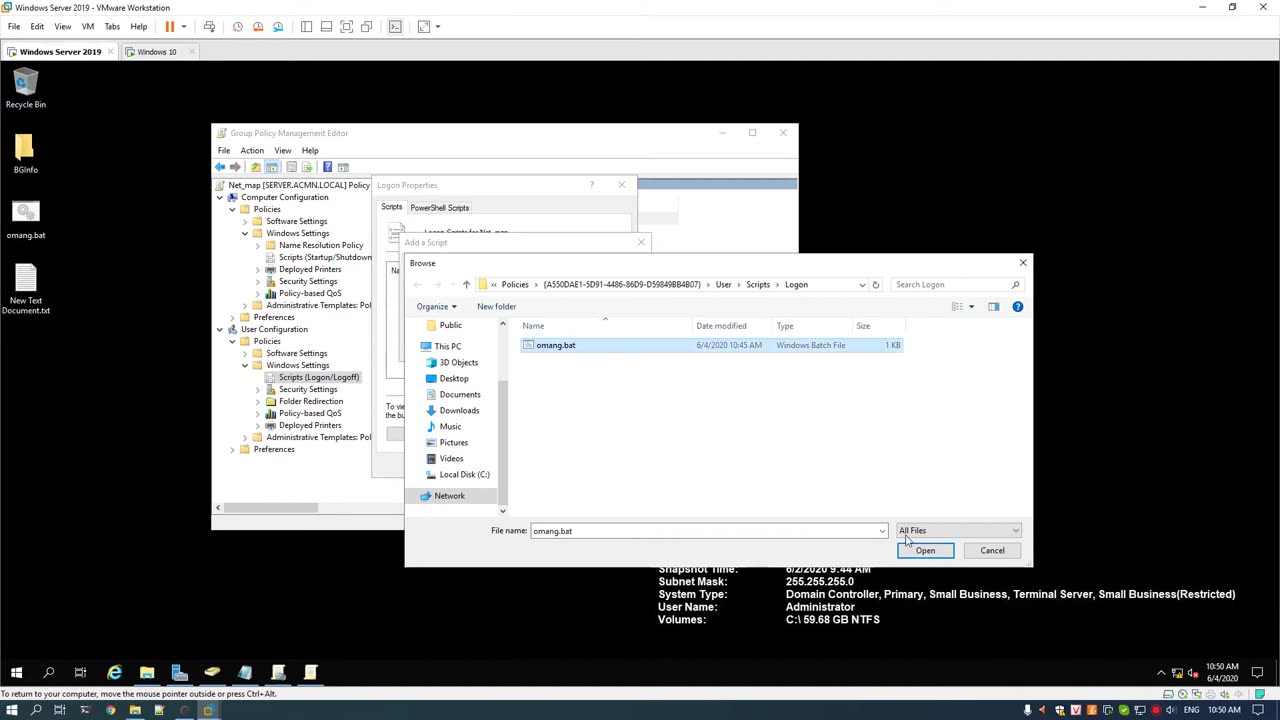
Task: Open guest Windows Start menu
Action: (16, 673)
